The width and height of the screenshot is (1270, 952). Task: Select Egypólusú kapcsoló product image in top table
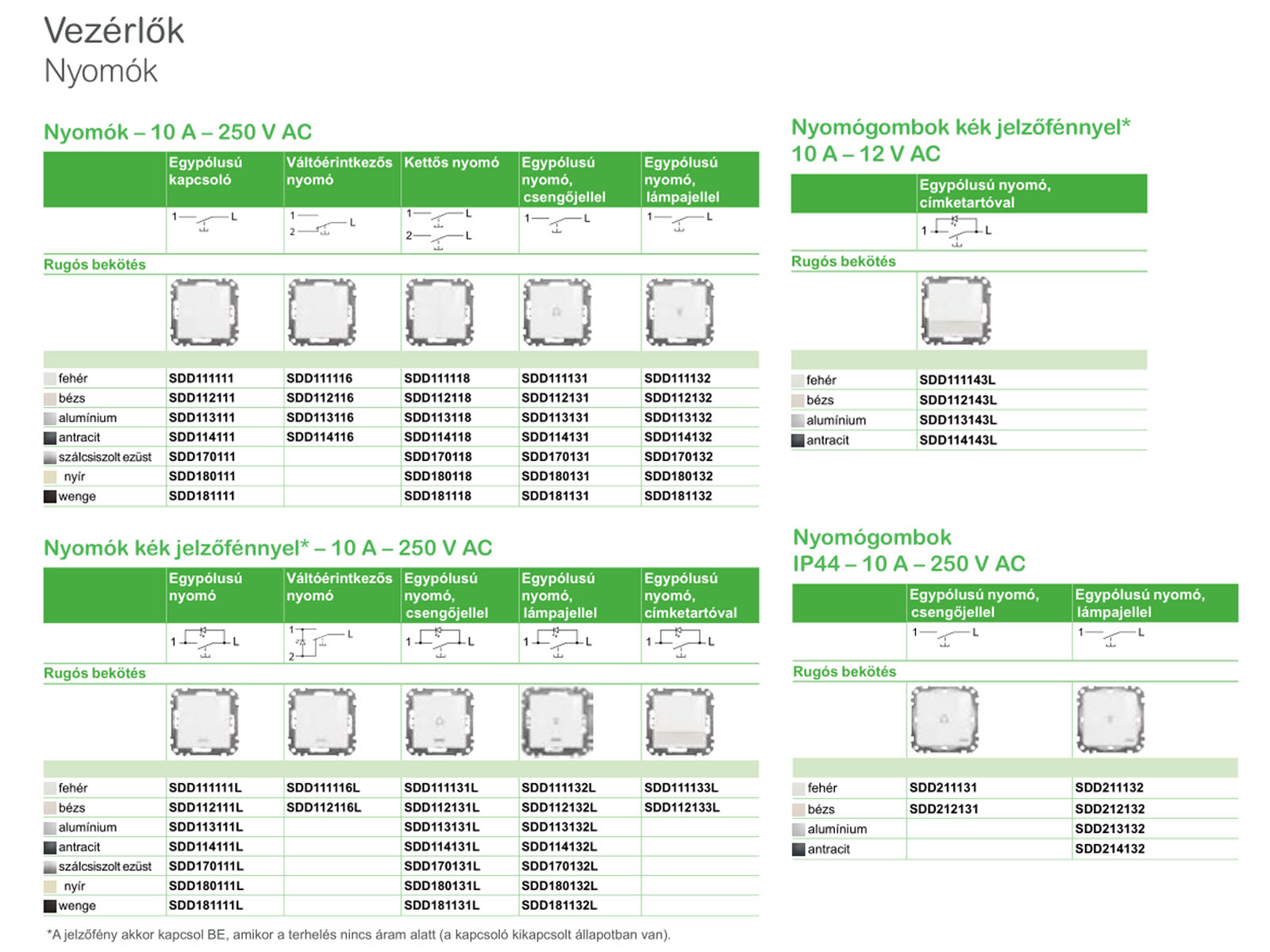pos(205,313)
